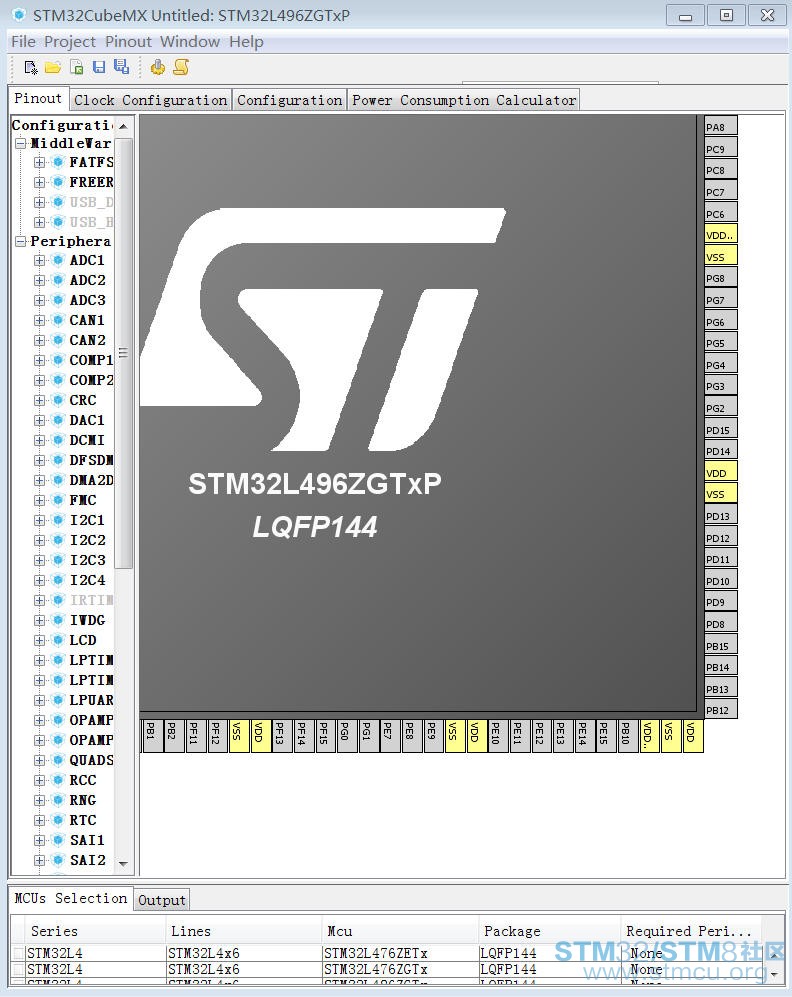Open the Window menu

click(x=190, y=41)
